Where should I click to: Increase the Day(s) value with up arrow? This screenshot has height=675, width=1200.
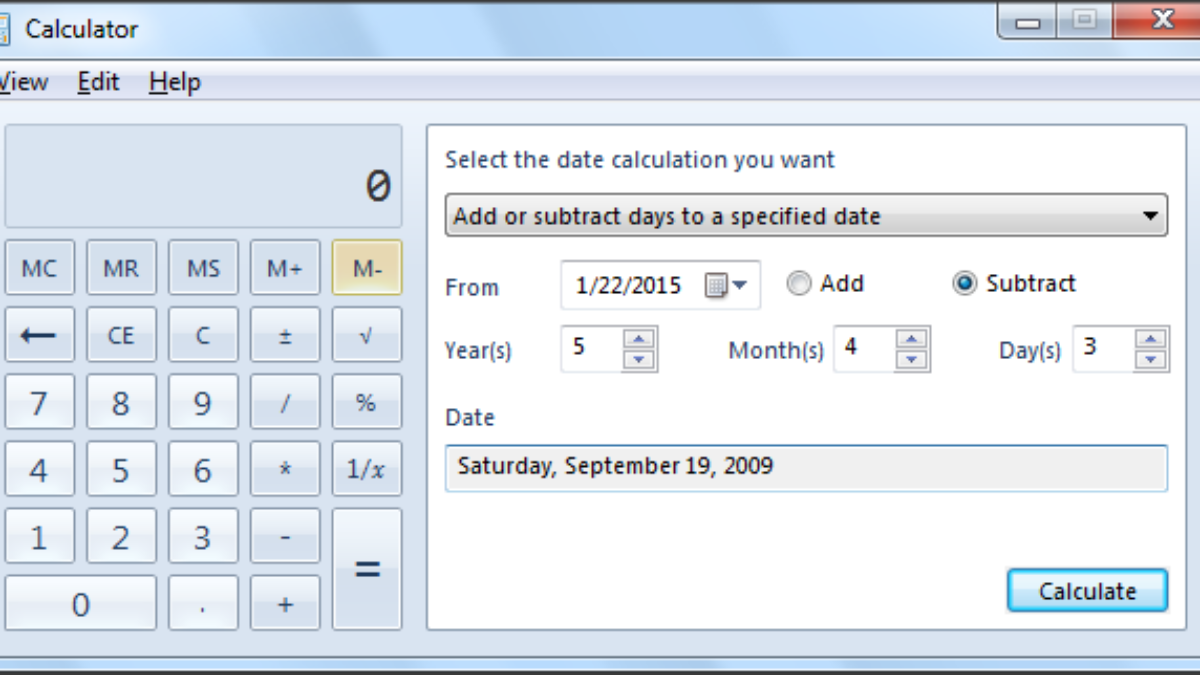[1151, 339]
